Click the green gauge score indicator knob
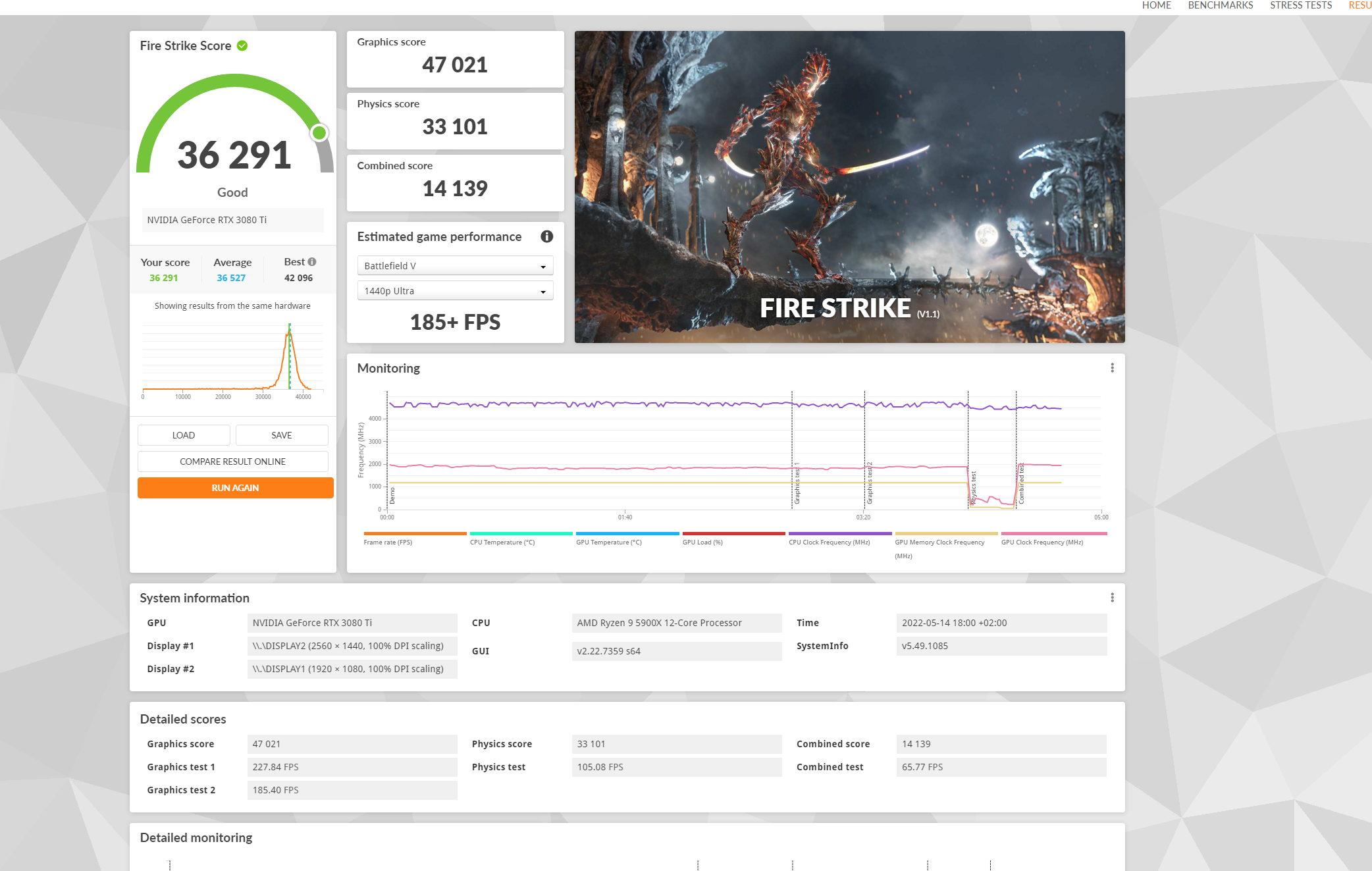 click(319, 133)
